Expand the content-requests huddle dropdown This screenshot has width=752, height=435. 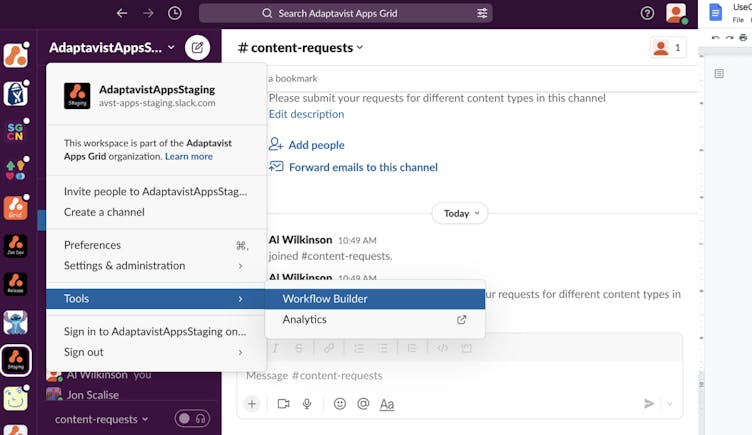(x=101, y=419)
